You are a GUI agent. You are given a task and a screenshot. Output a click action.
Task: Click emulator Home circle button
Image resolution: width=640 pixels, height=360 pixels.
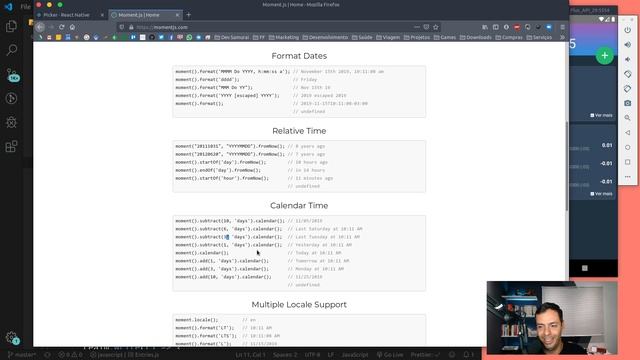click(x=628, y=147)
